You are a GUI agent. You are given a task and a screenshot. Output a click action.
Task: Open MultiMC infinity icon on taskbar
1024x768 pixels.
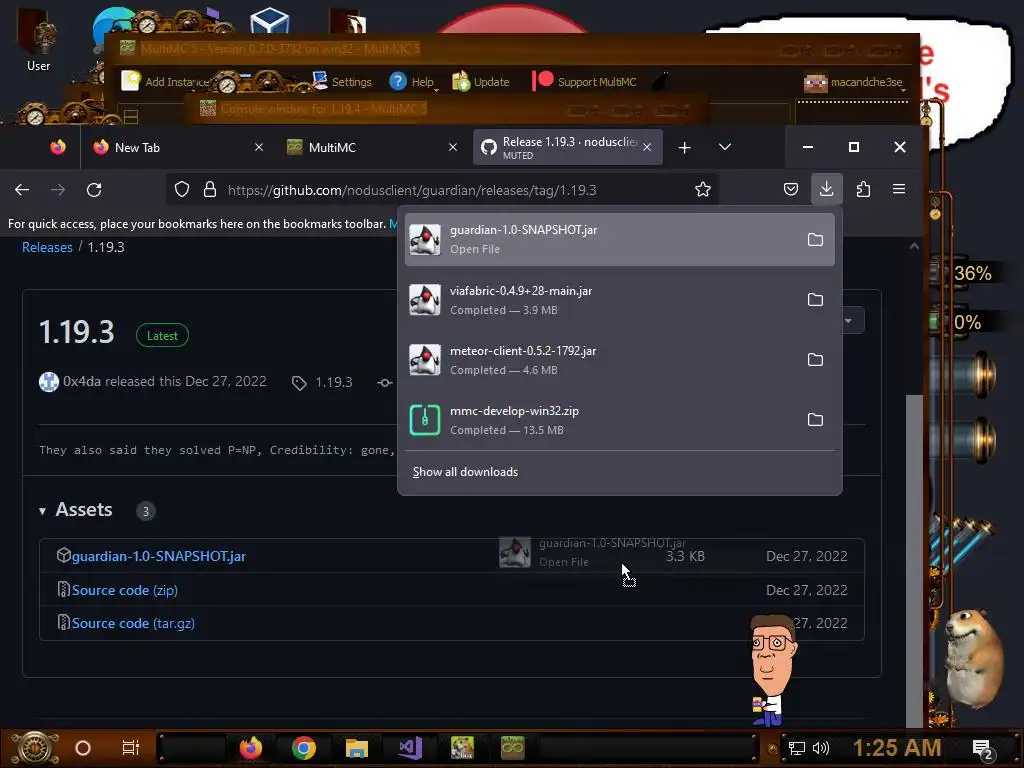pyautogui.click(x=513, y=748)
